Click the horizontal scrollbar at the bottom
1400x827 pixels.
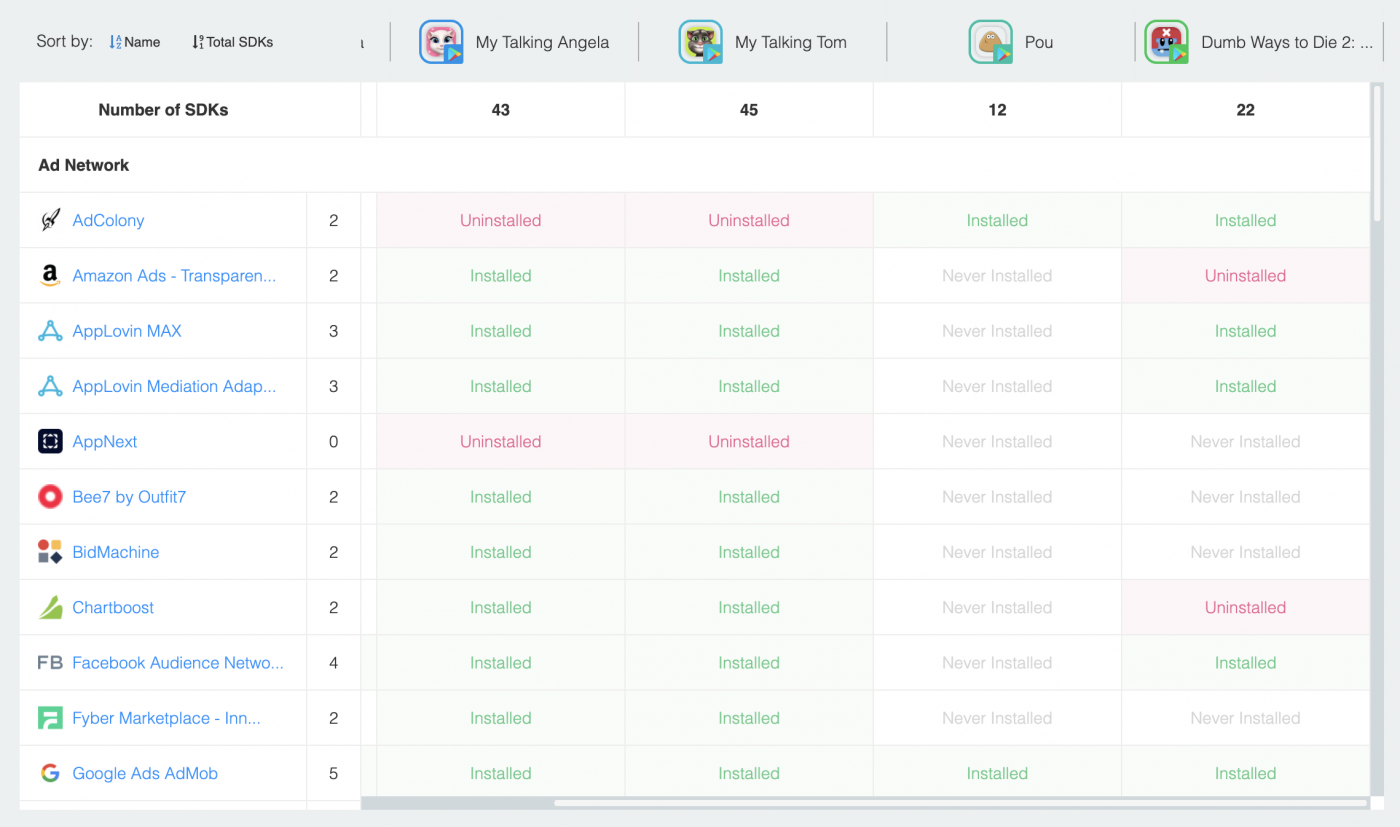coord(860,805)
